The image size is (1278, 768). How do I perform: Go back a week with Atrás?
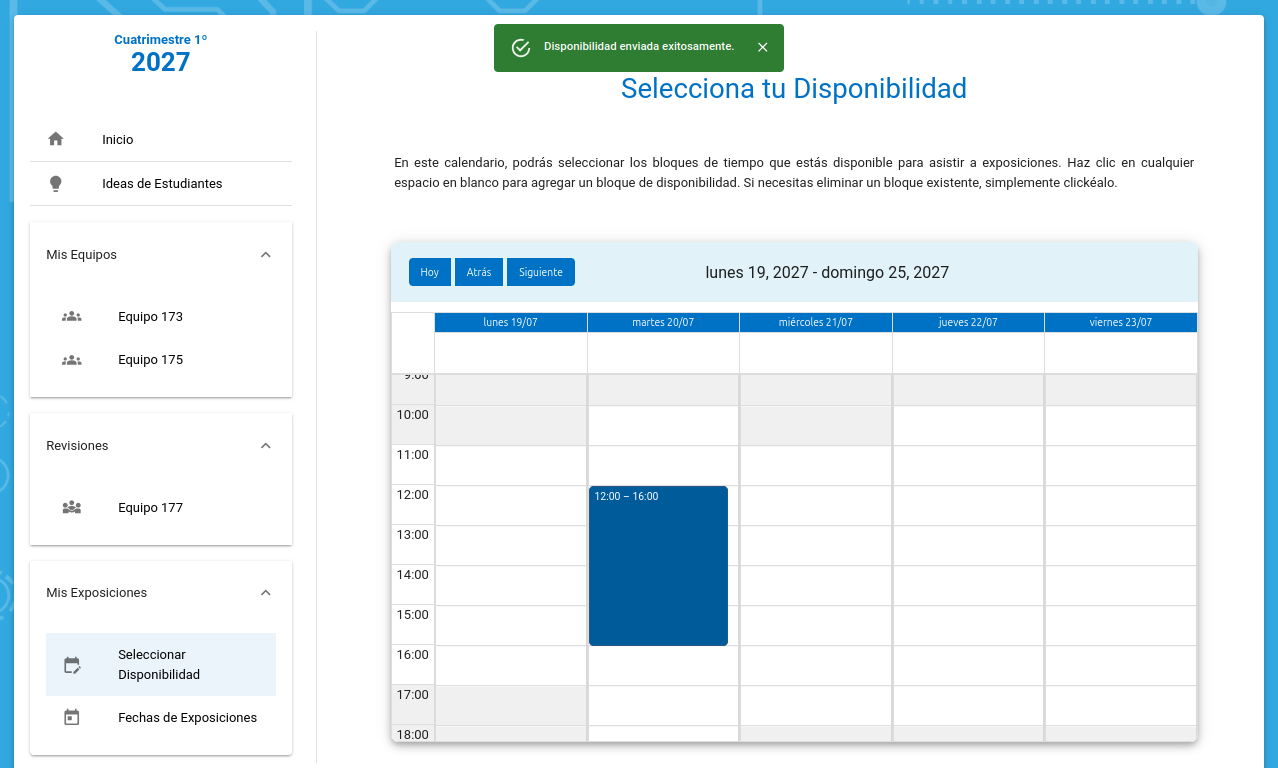coord(479,272)
